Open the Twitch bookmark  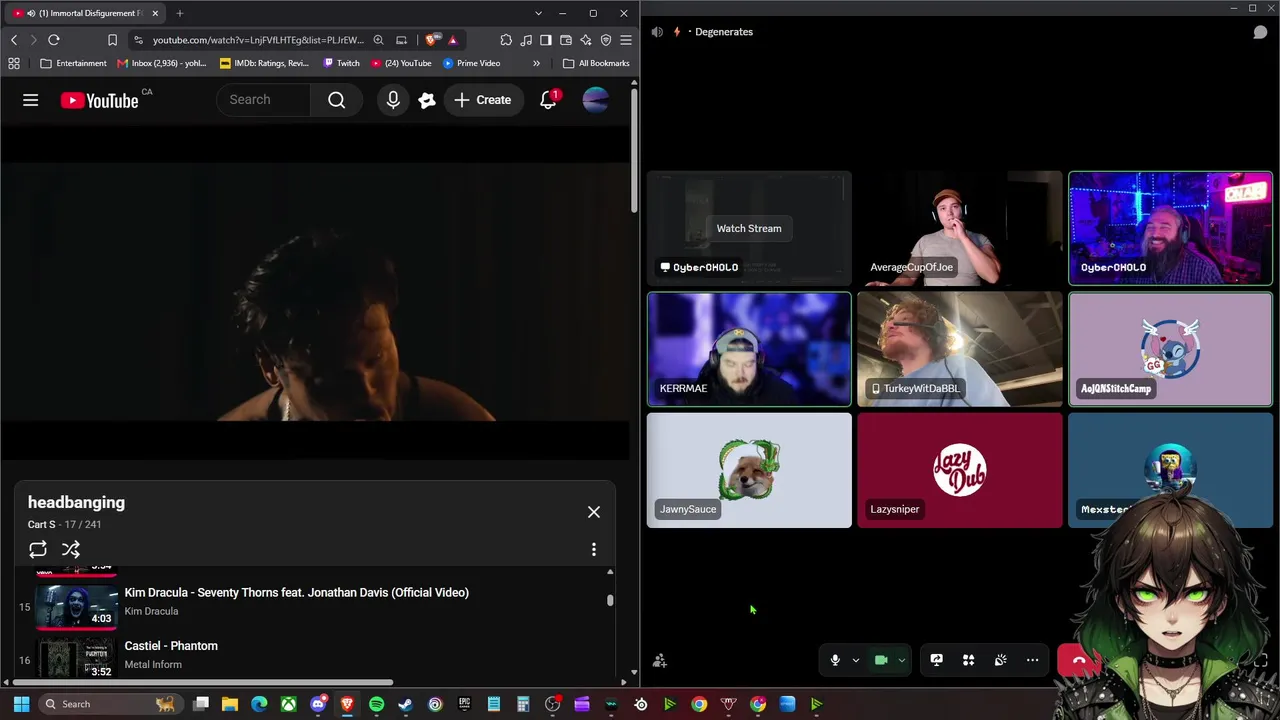(x=341, y=63)
